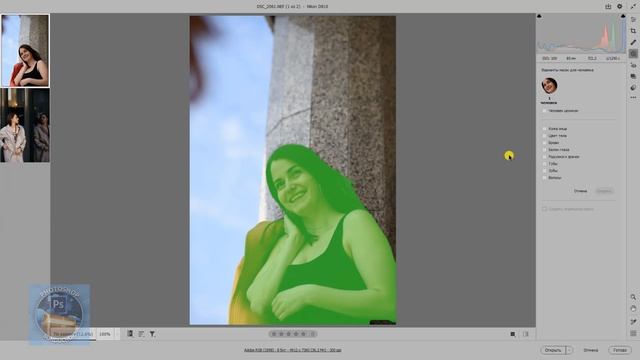Click 'Отмена' in the mask panel
The height and width of the screenshot is (360, 640).
[580, 191]
